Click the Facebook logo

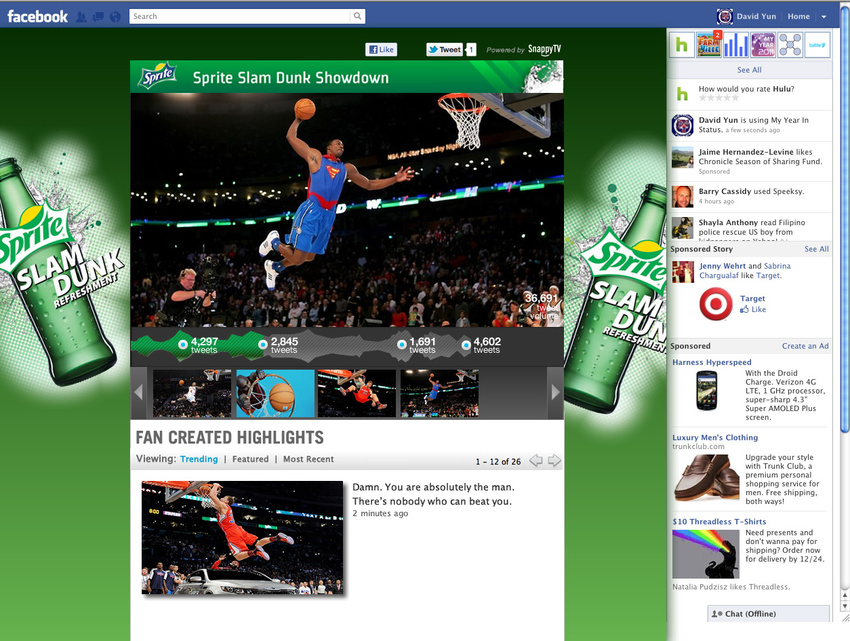(37, 16)
